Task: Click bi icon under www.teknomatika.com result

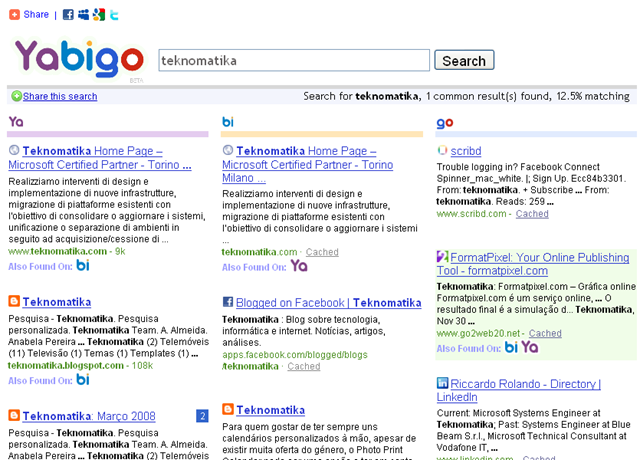Action: [83, 265]
